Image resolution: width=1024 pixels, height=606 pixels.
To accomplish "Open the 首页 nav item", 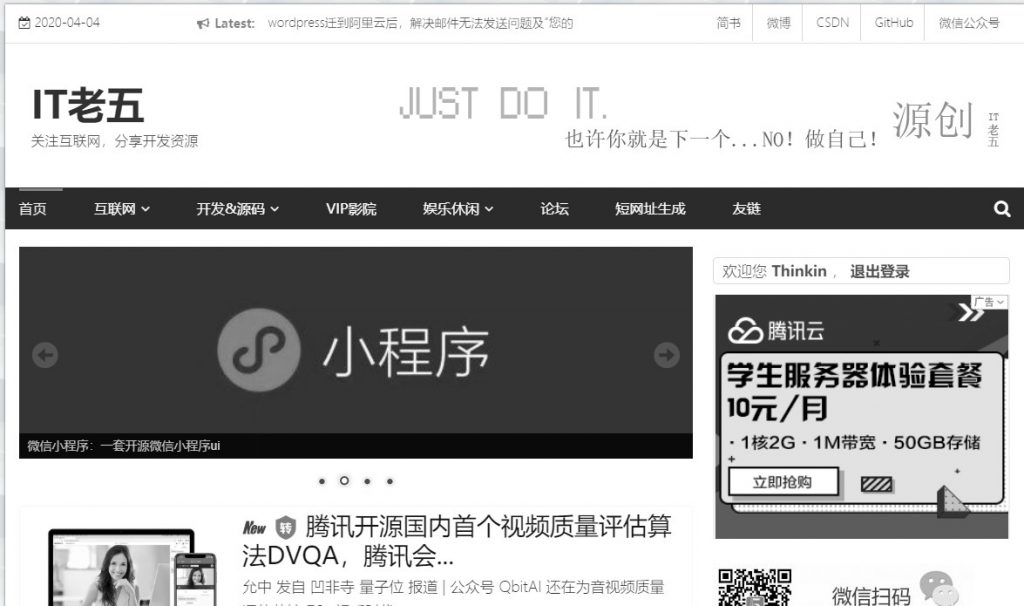I will 33,209.
